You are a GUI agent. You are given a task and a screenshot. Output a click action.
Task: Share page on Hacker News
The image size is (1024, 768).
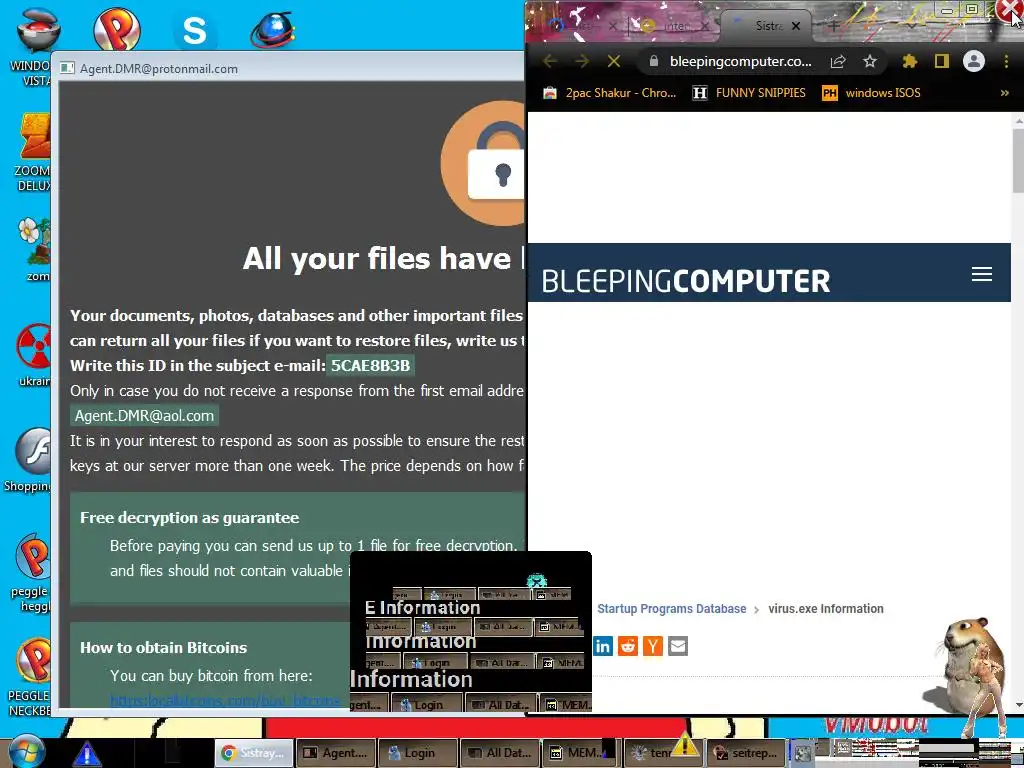click(x=652, y=647)
